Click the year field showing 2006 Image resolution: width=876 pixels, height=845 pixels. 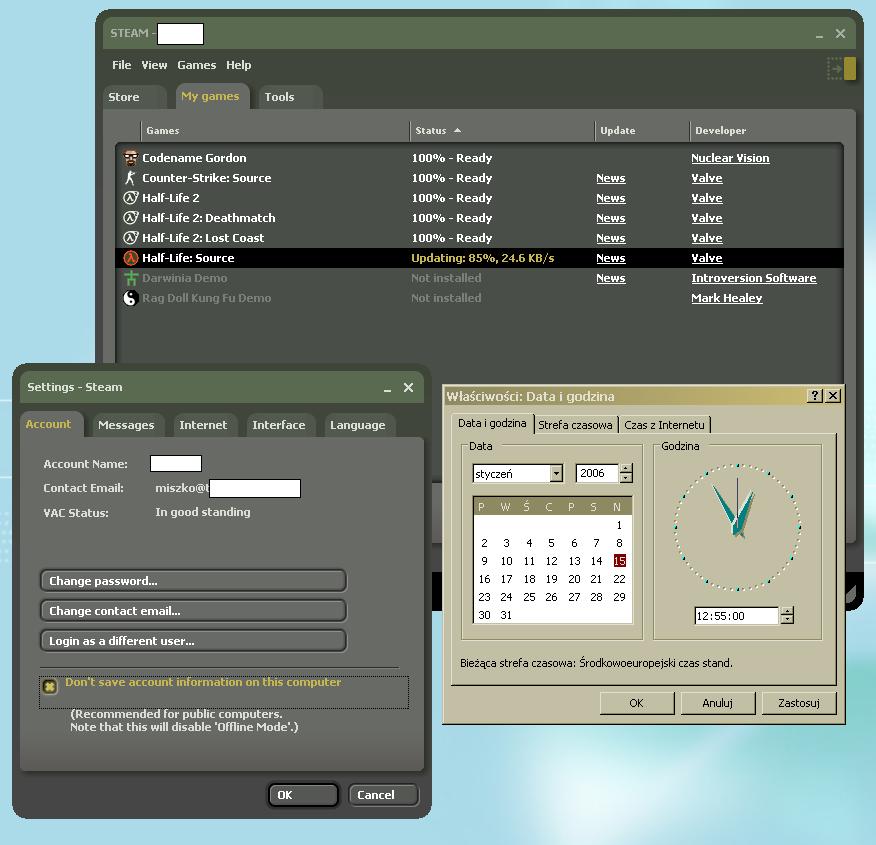598,474
